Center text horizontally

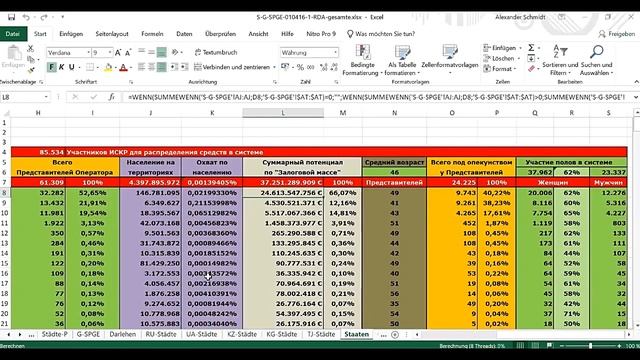[x=151, y=67]
